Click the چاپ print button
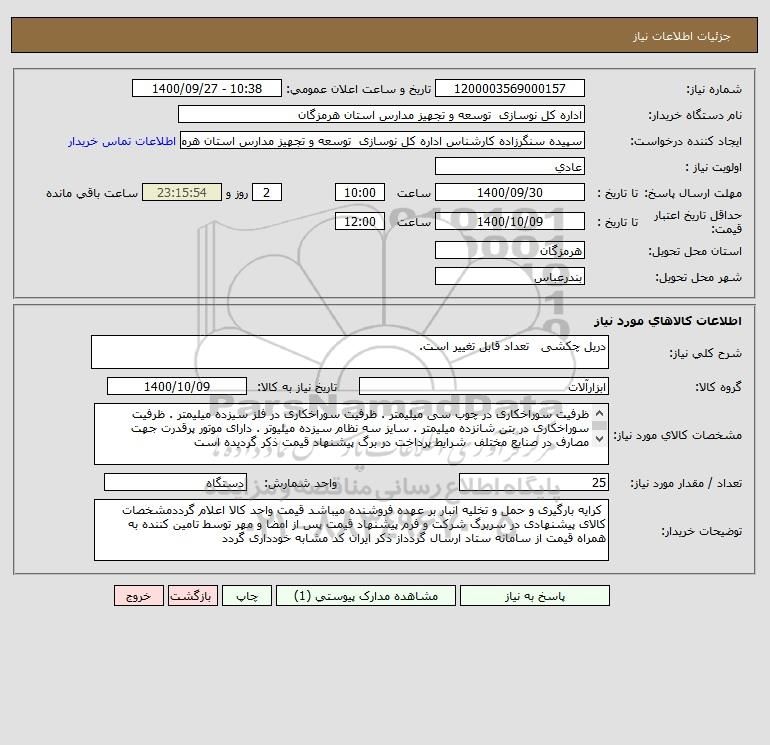This screenshot has height=745, width=770. pyautogui.click(x=247, y=596)
